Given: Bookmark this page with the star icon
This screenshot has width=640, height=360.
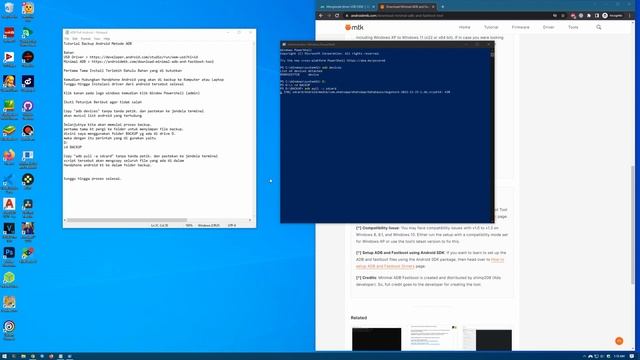Looking at the screenshot, I should point(563,16).
